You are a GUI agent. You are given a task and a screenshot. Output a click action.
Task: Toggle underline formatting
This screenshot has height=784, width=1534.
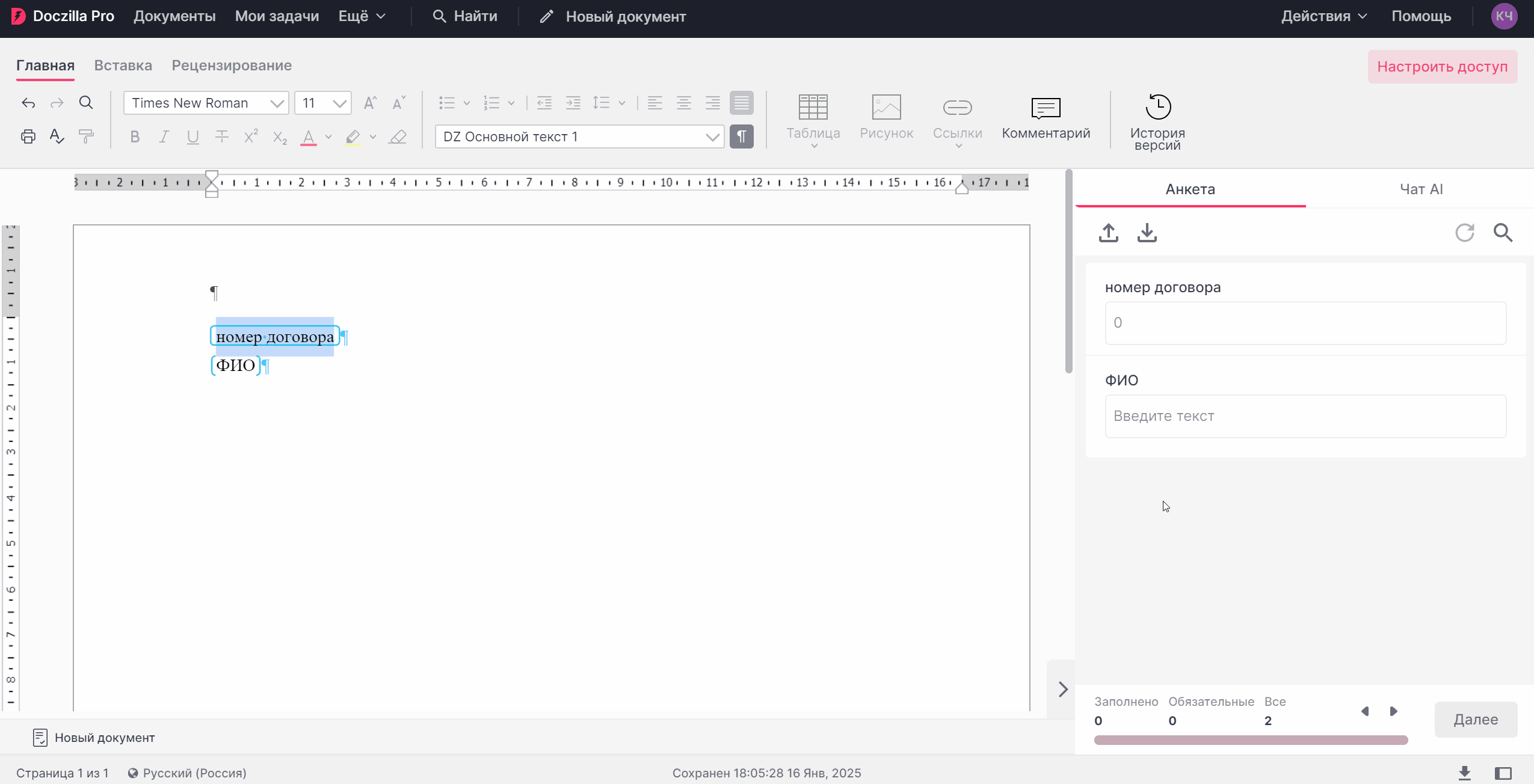coord(193,136)
